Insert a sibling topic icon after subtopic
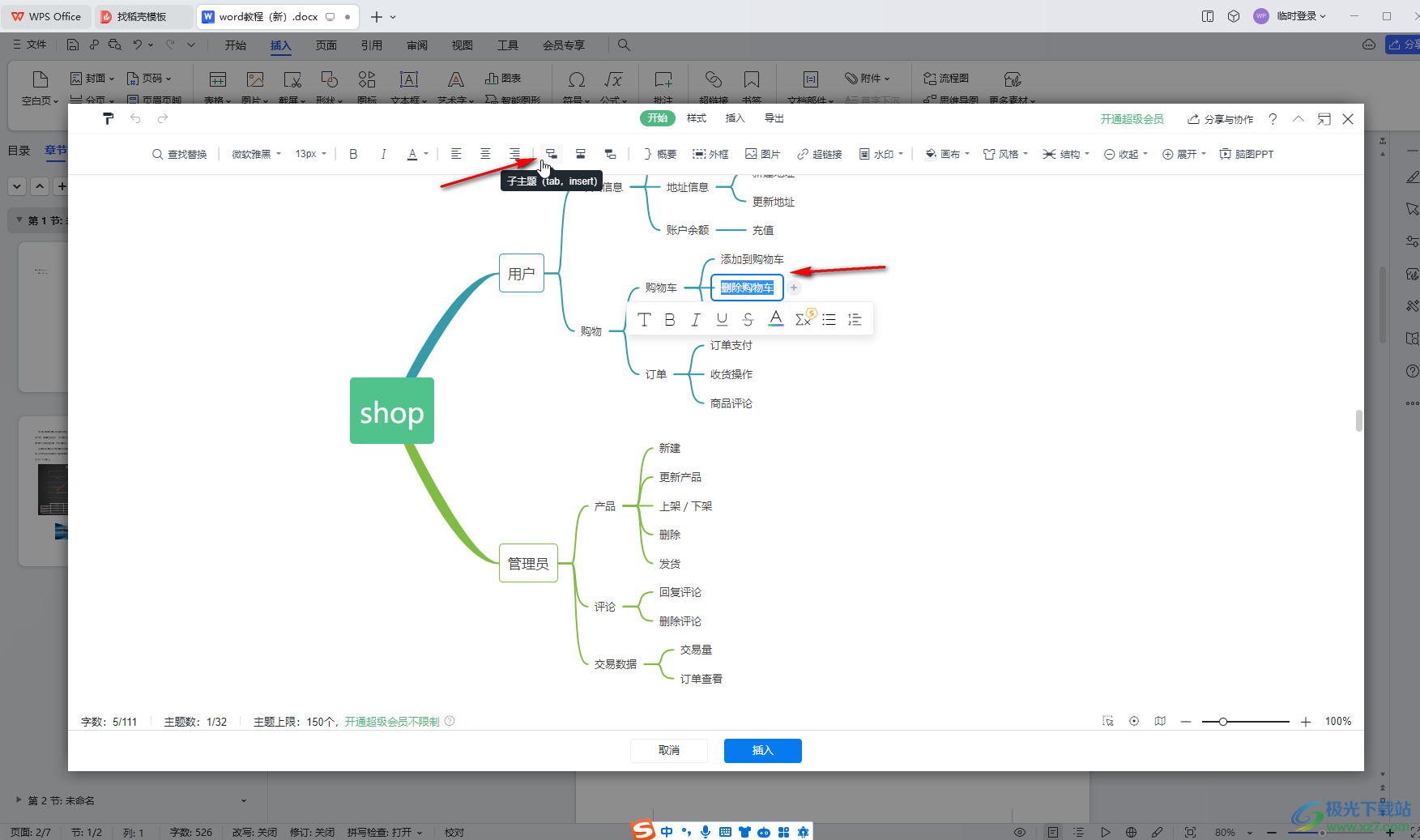 (581, 154)
